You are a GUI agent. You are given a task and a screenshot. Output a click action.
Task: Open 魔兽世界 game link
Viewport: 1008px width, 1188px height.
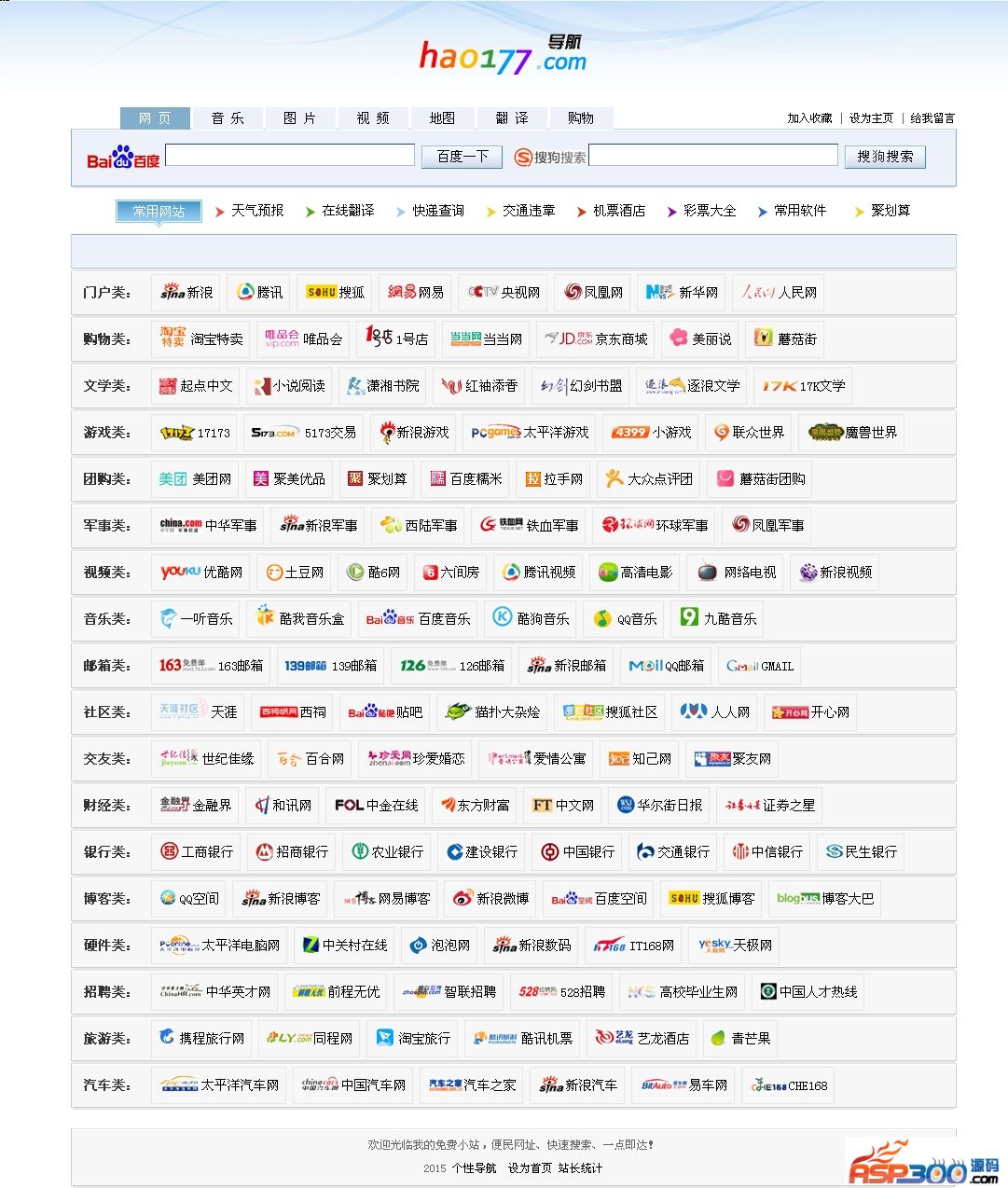pos(852,432)
